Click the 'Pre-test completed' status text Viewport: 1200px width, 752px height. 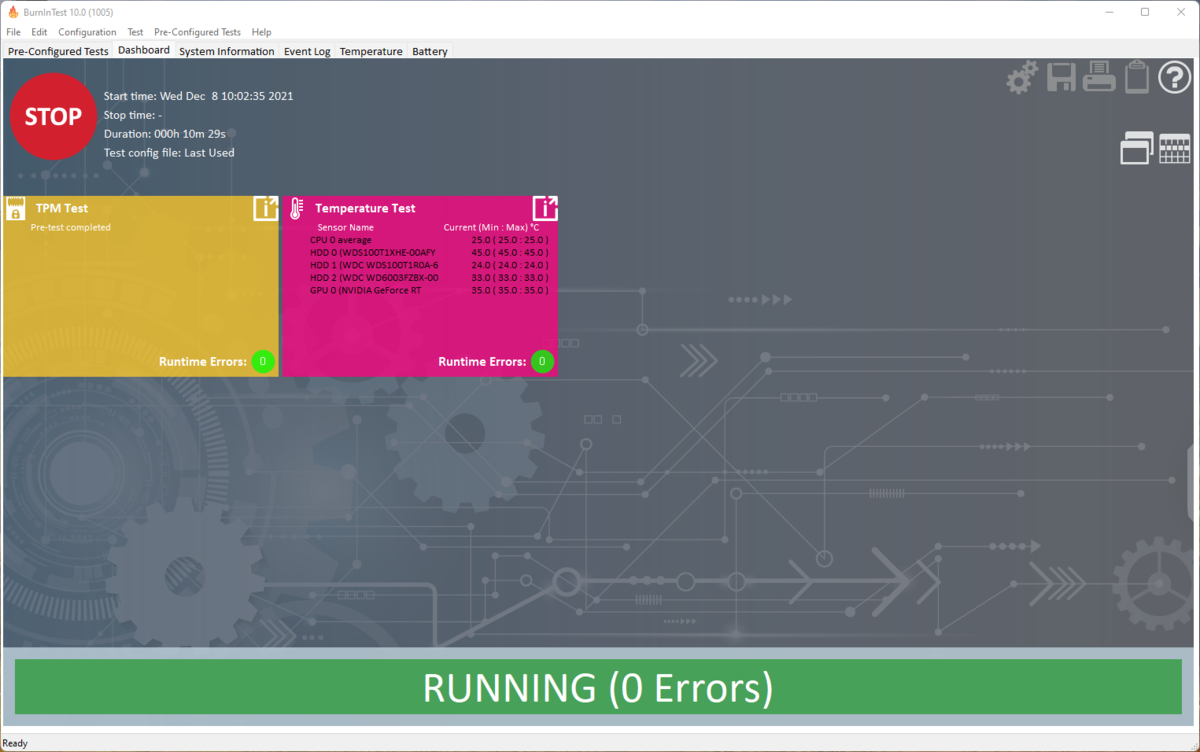70,227
